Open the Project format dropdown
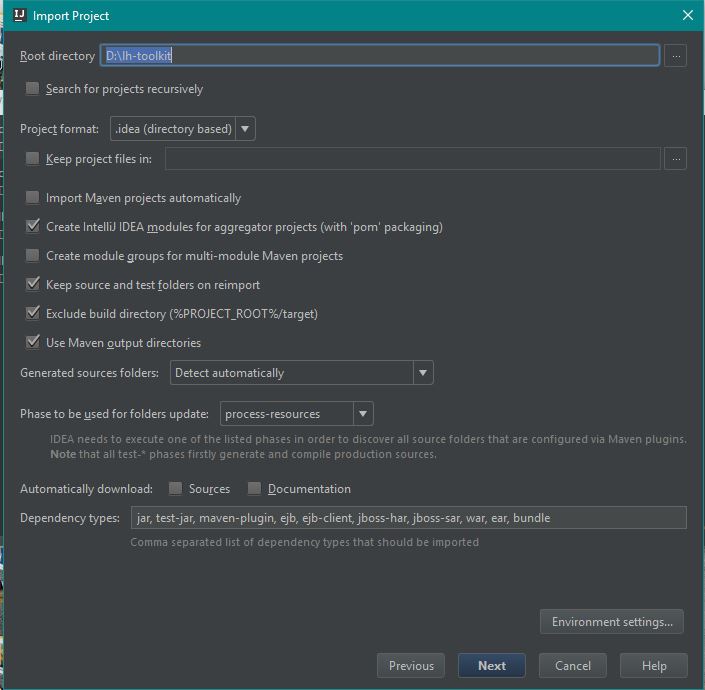 (x=183, y=129)
